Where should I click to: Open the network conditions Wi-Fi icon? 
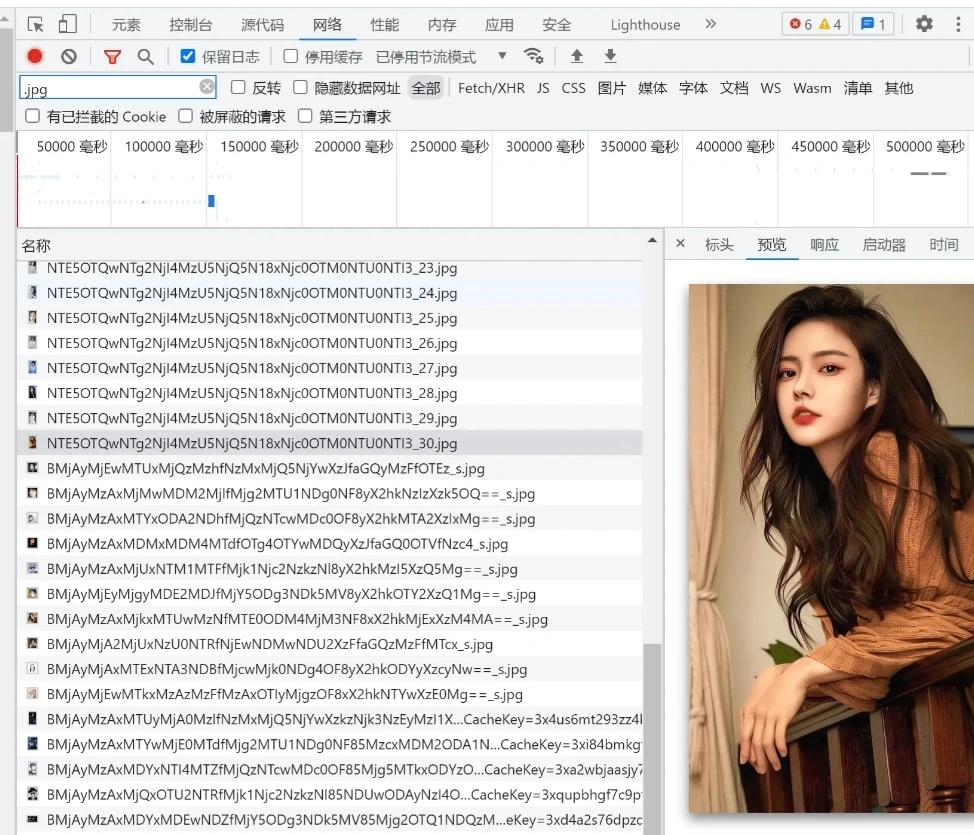(x=534, y=56)
